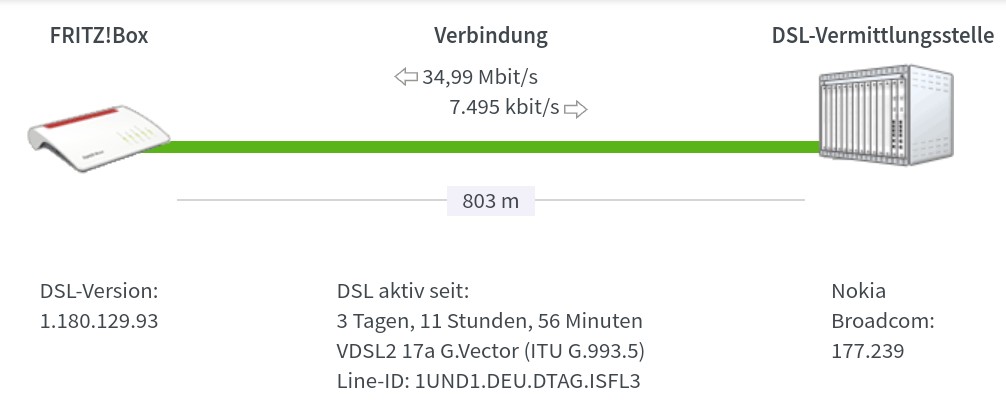Click the DSL-Version label
The image size is (1006, 405).
pos(99,291)
